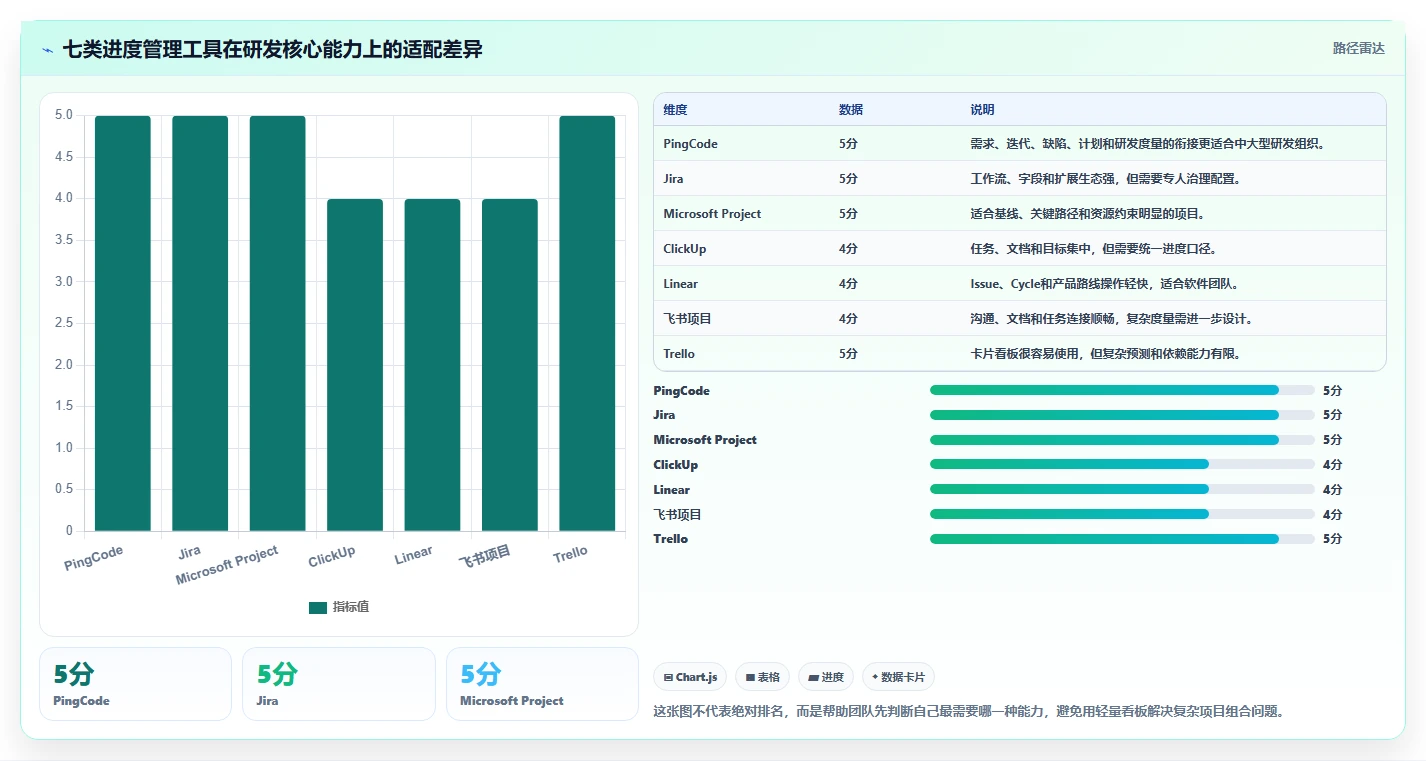Screen dimensions: 1426x761
Task: Click the lightning icon beside the title
Action: (x=47, y=49)
